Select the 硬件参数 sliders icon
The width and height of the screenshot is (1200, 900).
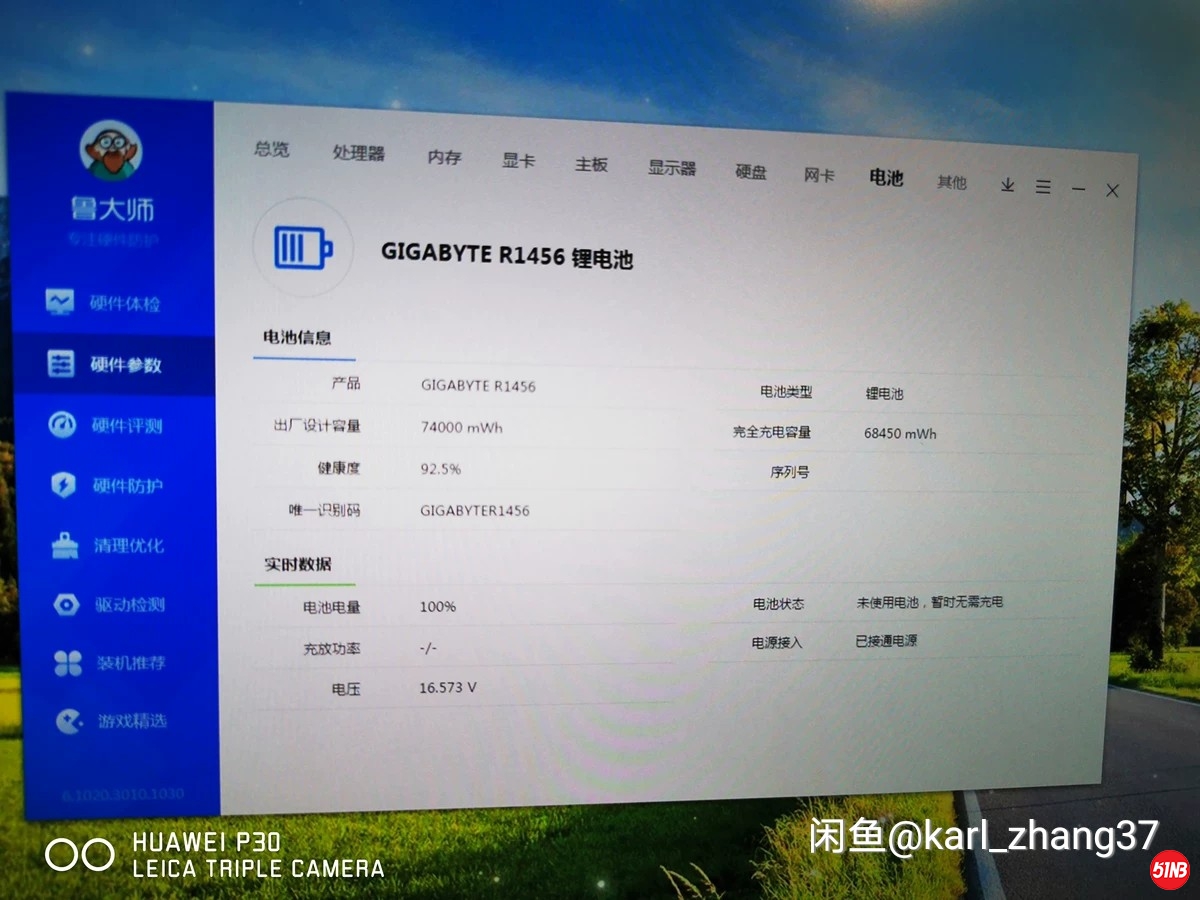tap(61, 364)
